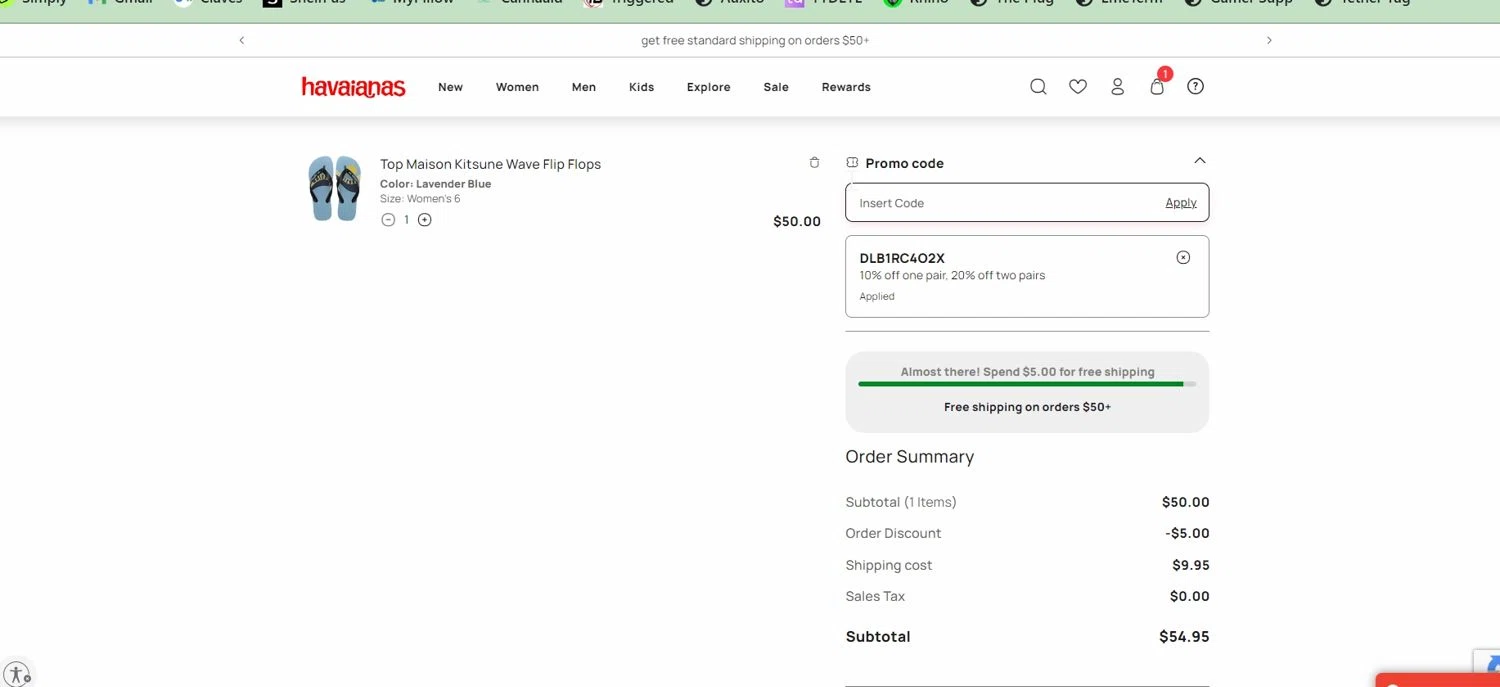The width and height of the screenshot is (1500, 687).
Task: Click the 'Sales Tax' label
Action: [875, 596]
